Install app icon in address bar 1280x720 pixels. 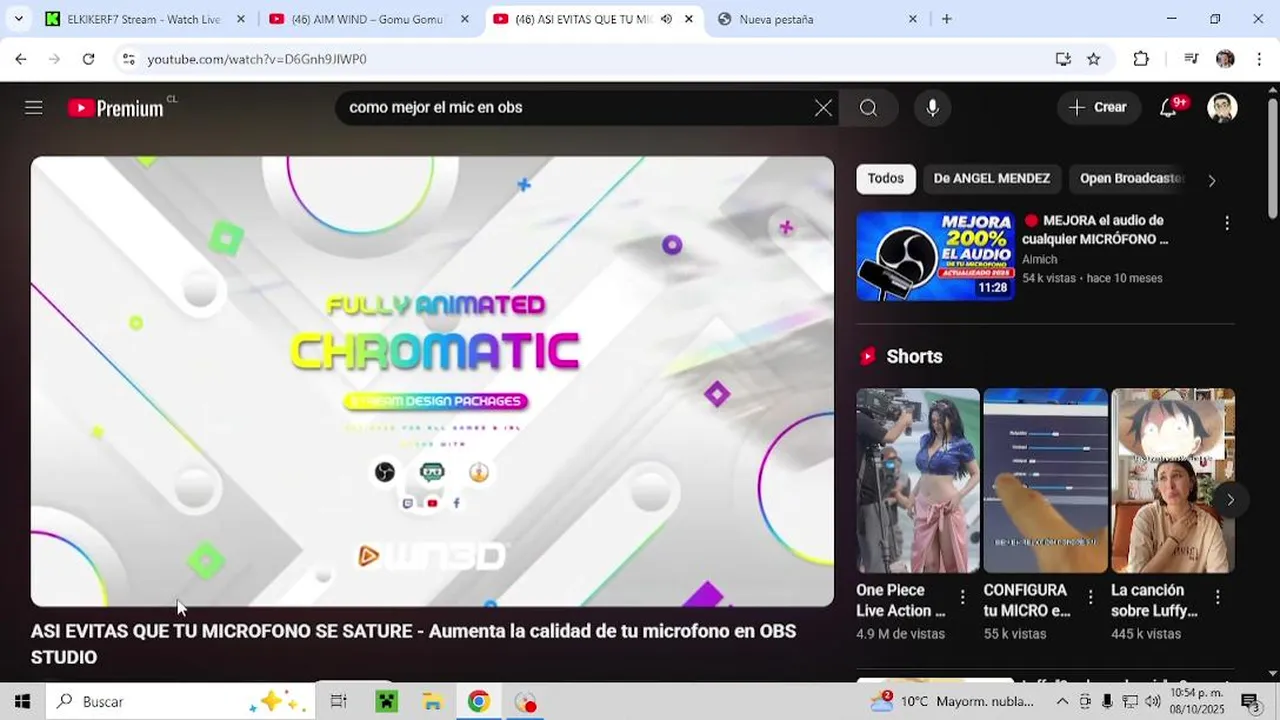click(x=1063, y=59)
